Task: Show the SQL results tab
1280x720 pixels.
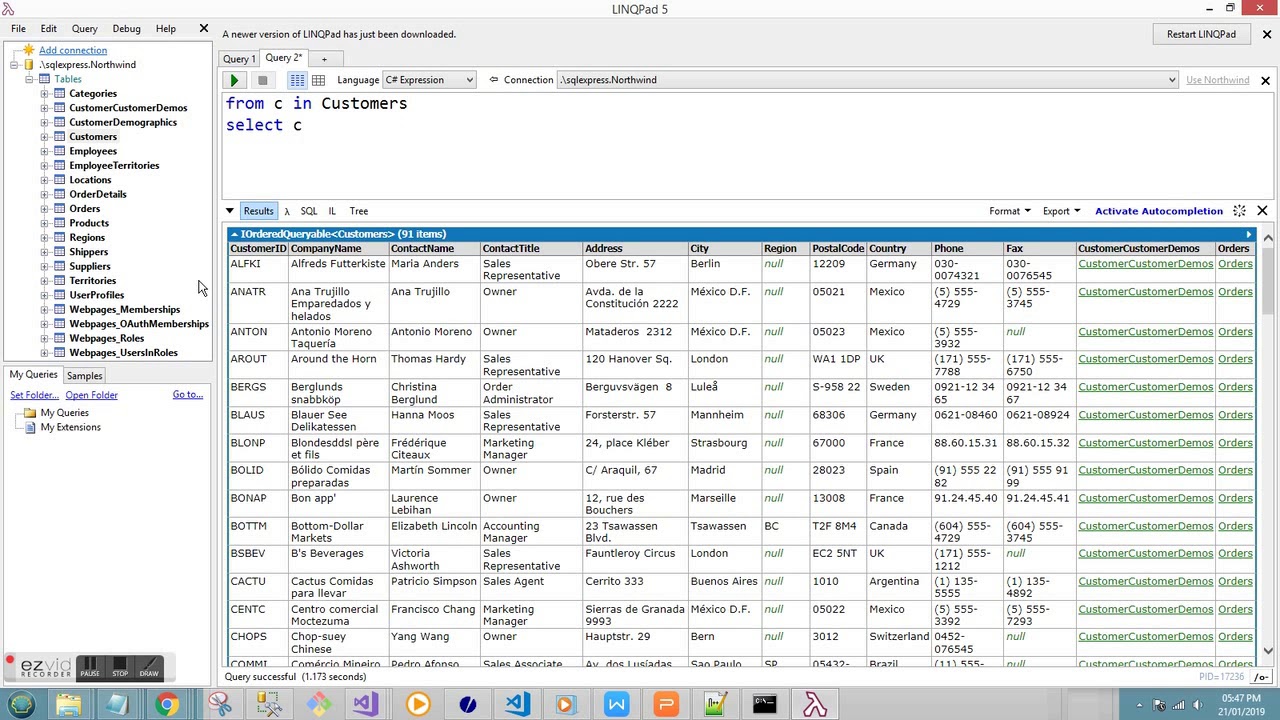Action: click(308, 211)
